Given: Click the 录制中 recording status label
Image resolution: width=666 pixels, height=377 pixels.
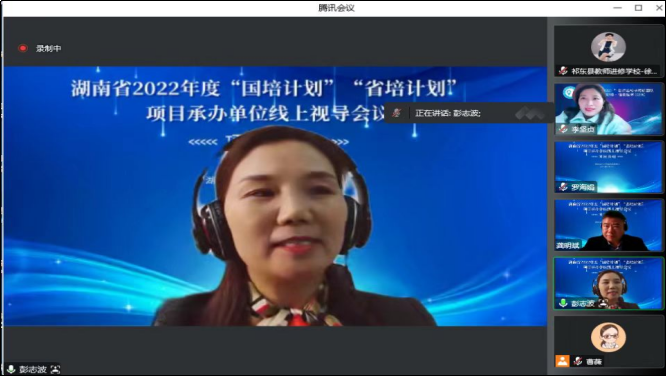Looking at the screenshot, I should pos(48,48).
